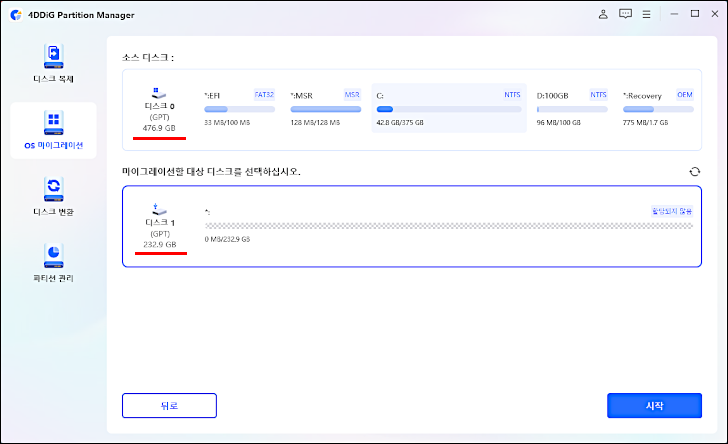Click the 0 MB/232.9 GB text
The height and width of the screenshot is (444, 728).
tap(228, 239)
